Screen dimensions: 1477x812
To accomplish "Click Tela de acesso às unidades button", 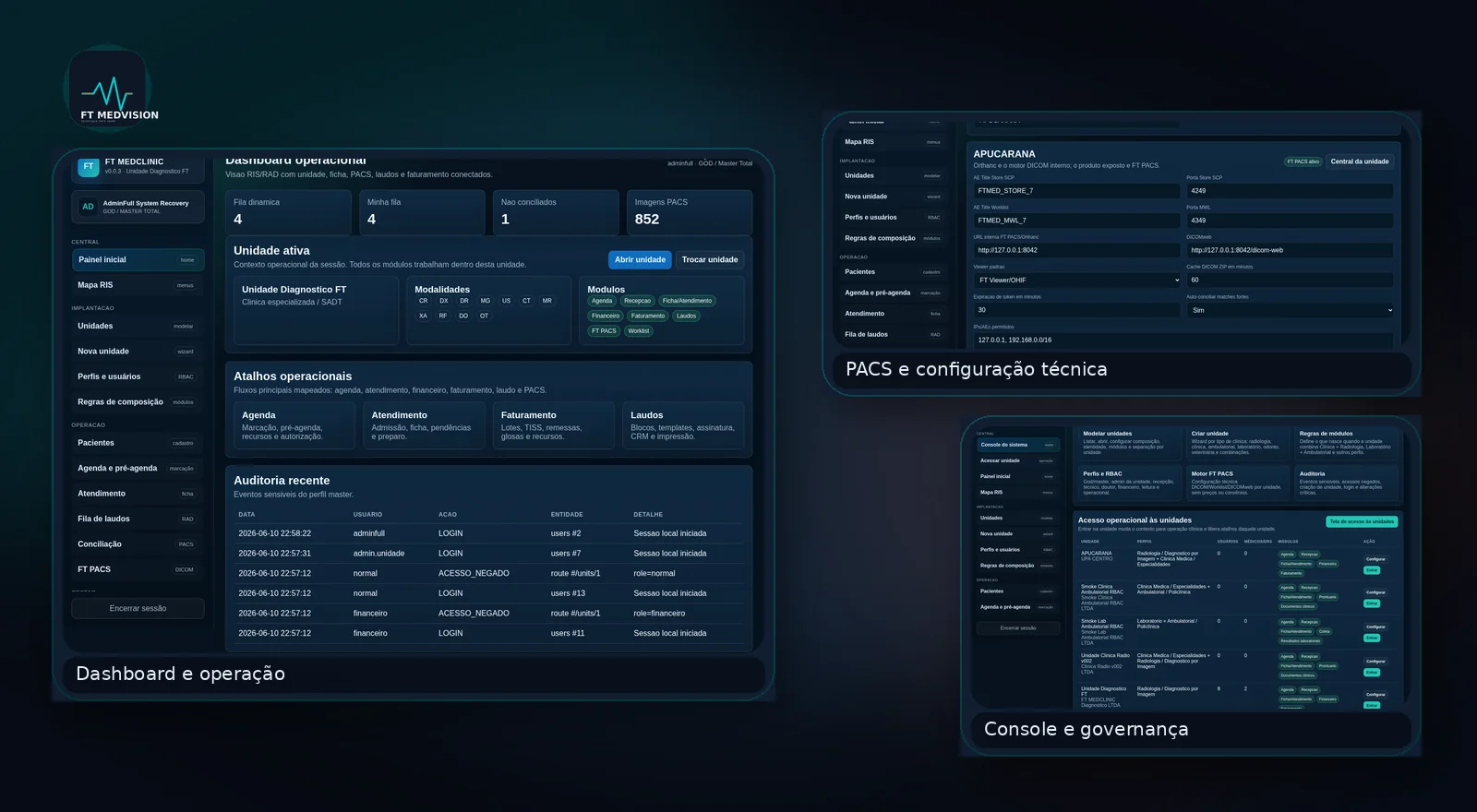I will click(1362, 521).
